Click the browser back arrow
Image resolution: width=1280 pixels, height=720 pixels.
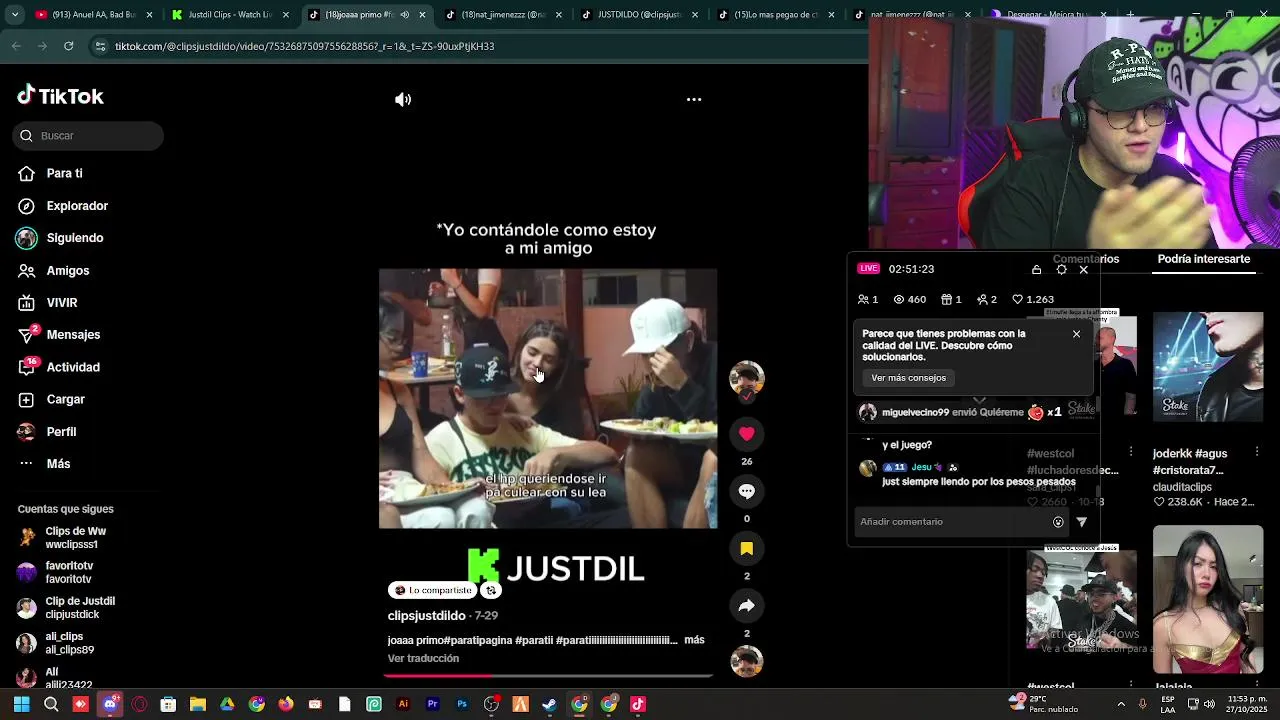(16, 46)
